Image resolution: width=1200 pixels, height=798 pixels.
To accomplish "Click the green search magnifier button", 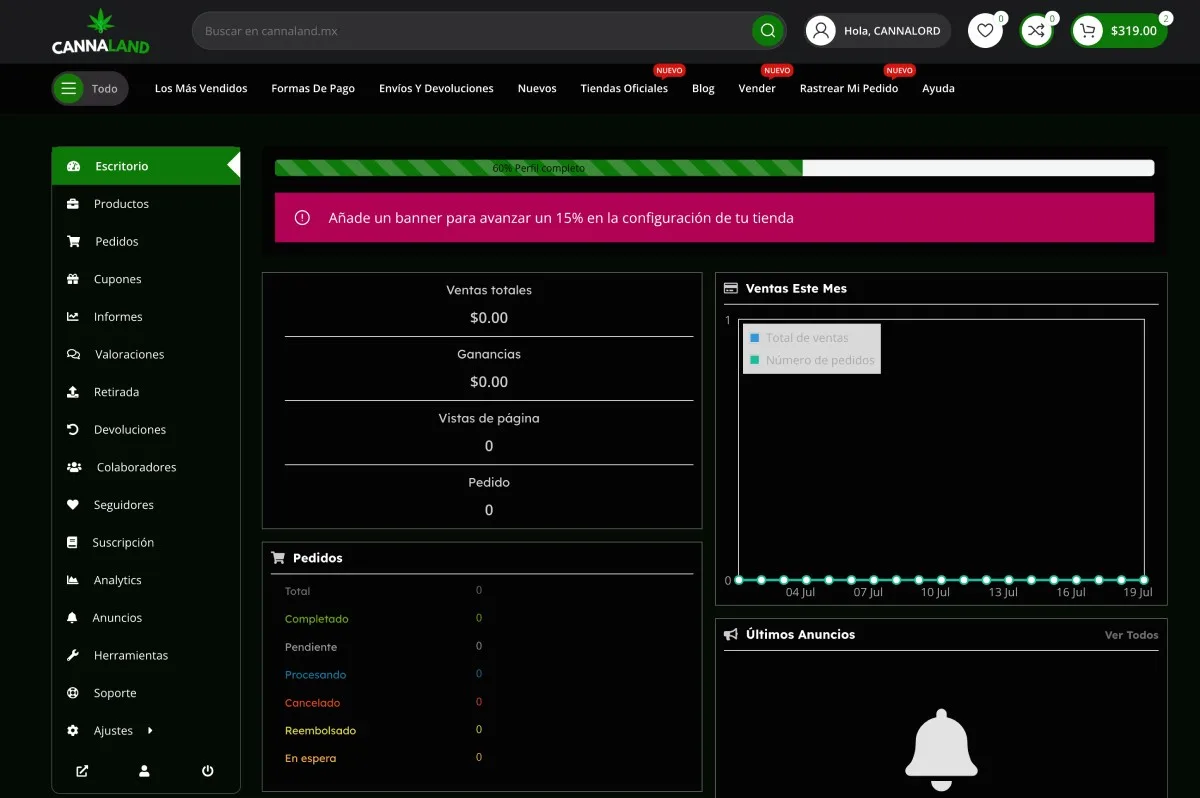I will pos(767,31).
